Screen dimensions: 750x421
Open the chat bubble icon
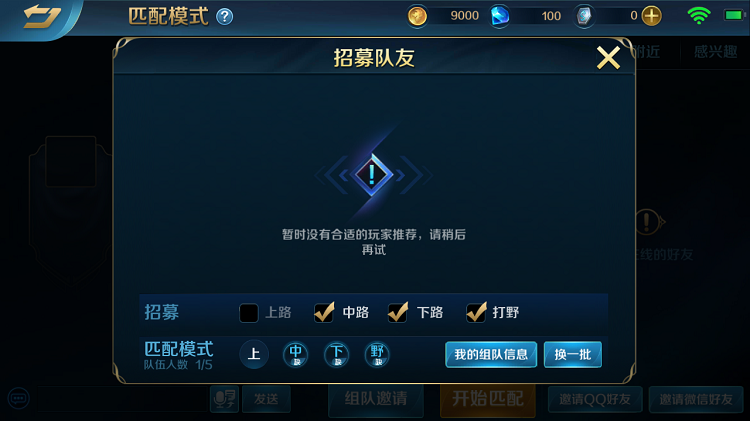(19, 398)
